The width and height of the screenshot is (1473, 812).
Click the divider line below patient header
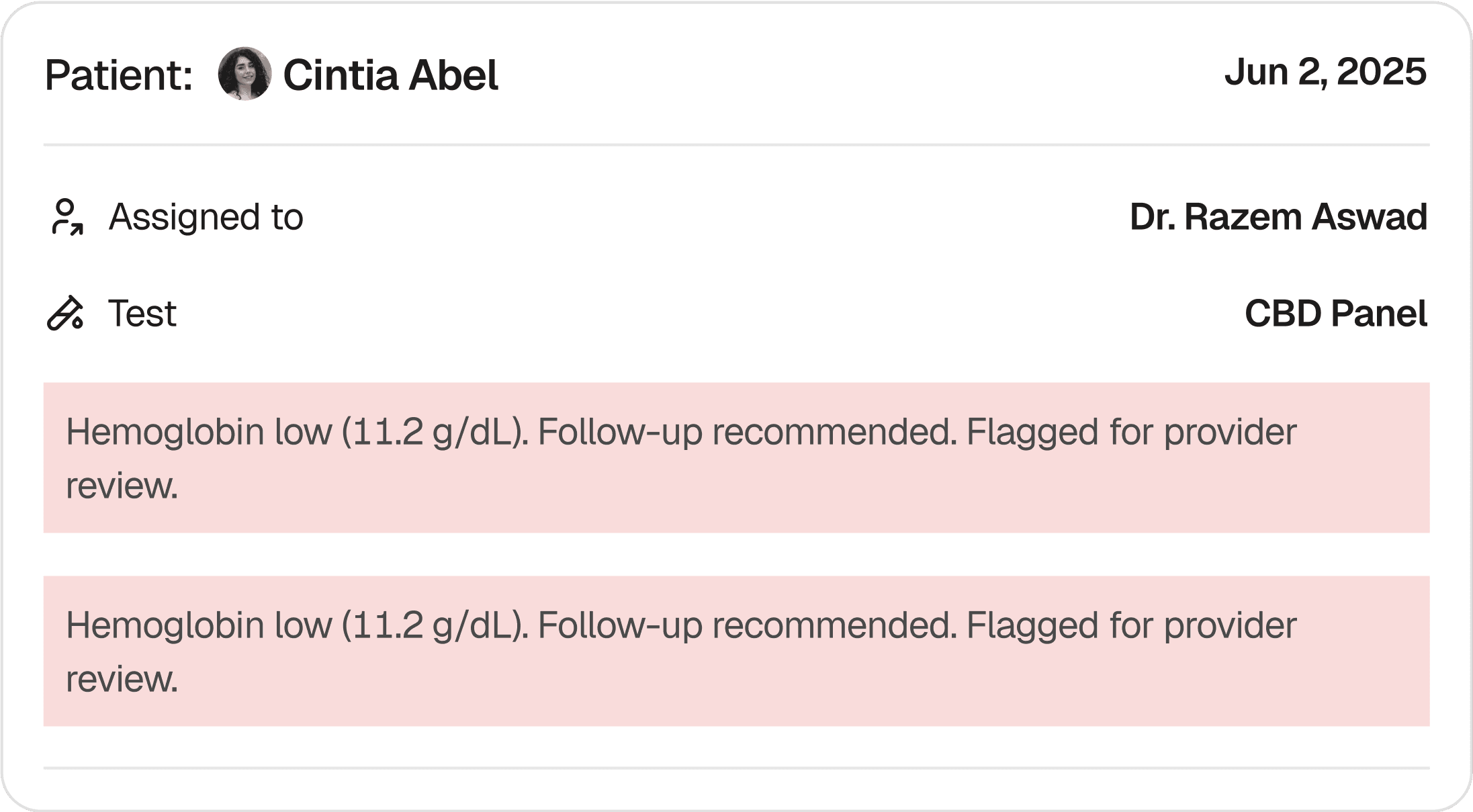pos(736,144)
